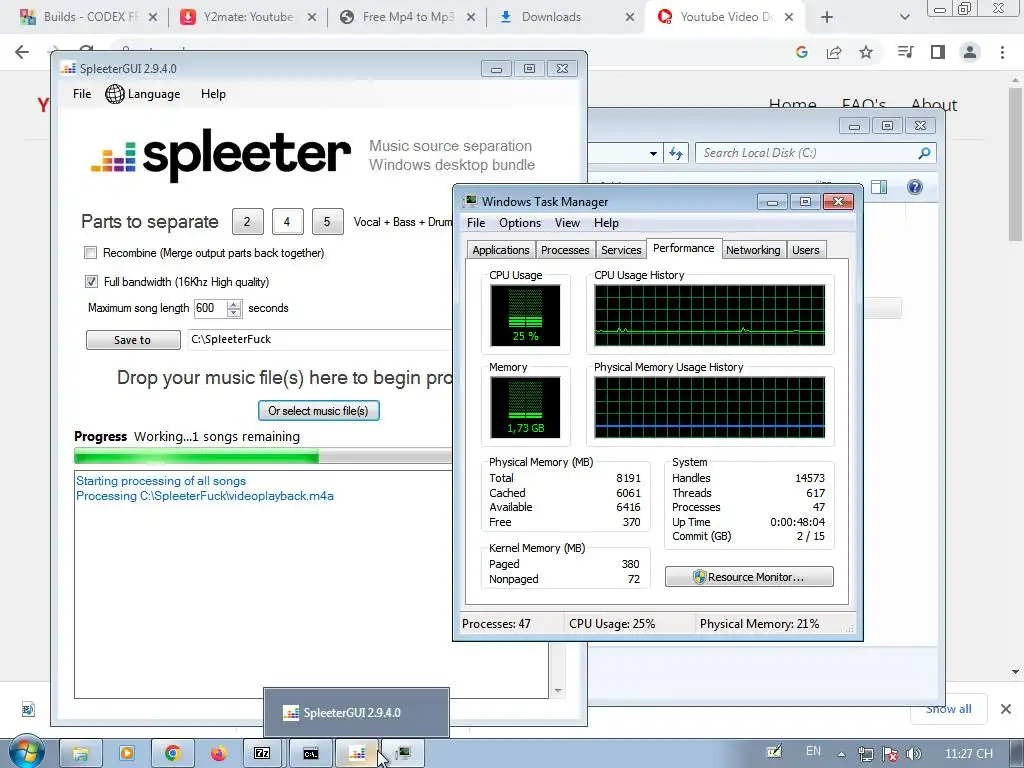Viewport: 1024px width, 768px height.
Task: Open the Help menu in Task Manager
Action: click(606, 223)
